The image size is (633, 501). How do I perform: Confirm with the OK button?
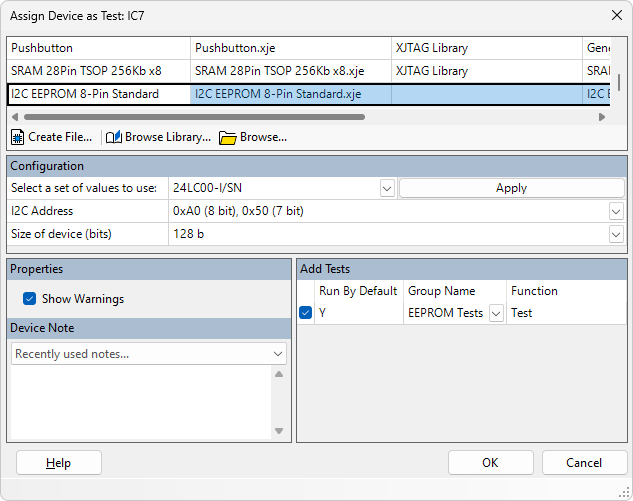pyautogui.click(x=490, y=463)
